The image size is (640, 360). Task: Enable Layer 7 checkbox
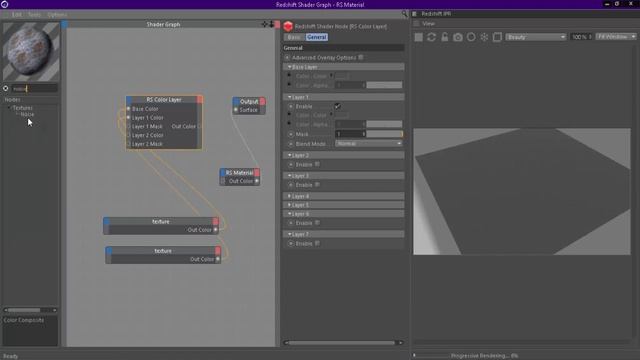[x=317, y=243]
